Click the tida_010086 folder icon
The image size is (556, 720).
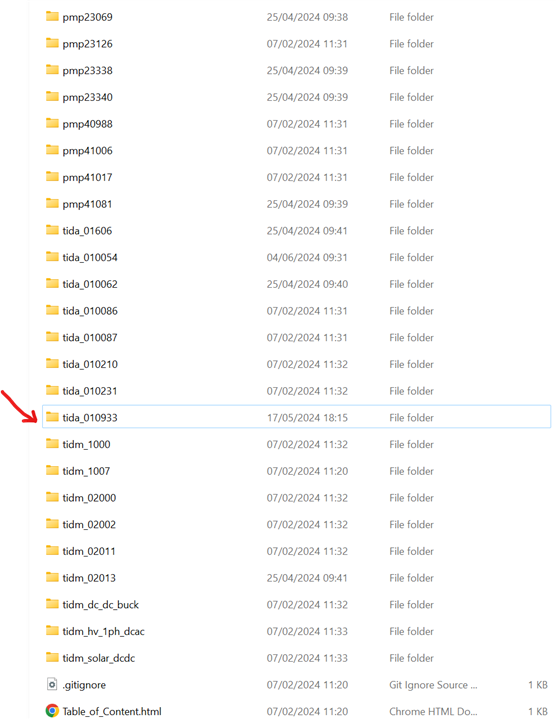click(52, 310)
